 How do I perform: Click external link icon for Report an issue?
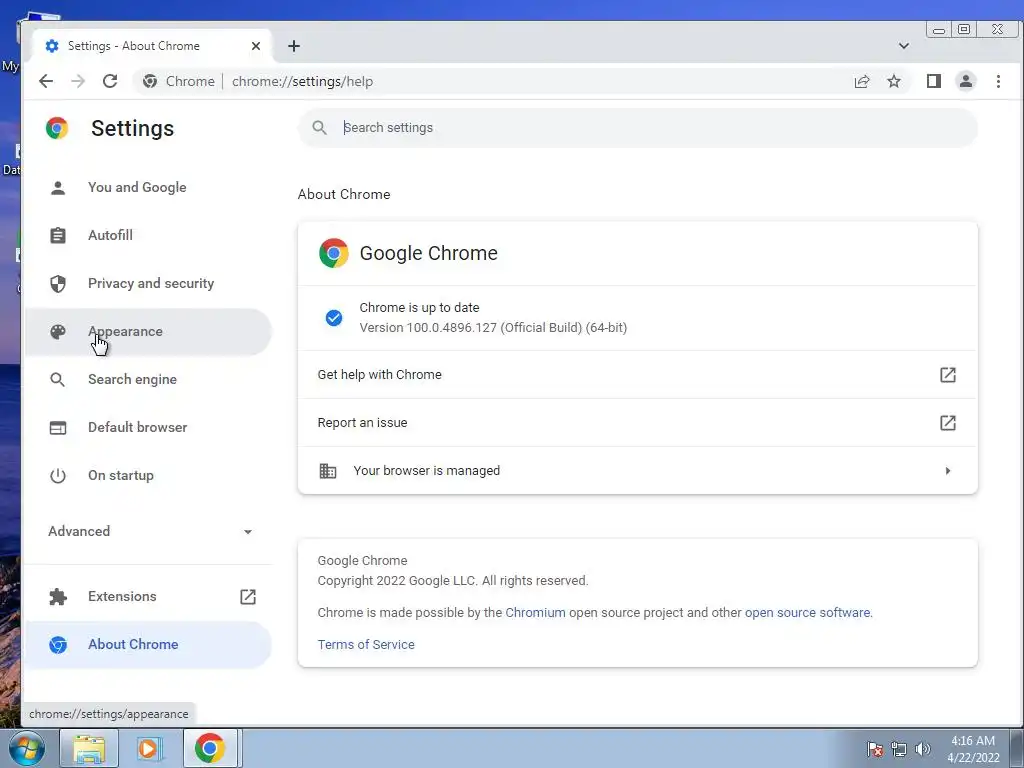948,423
